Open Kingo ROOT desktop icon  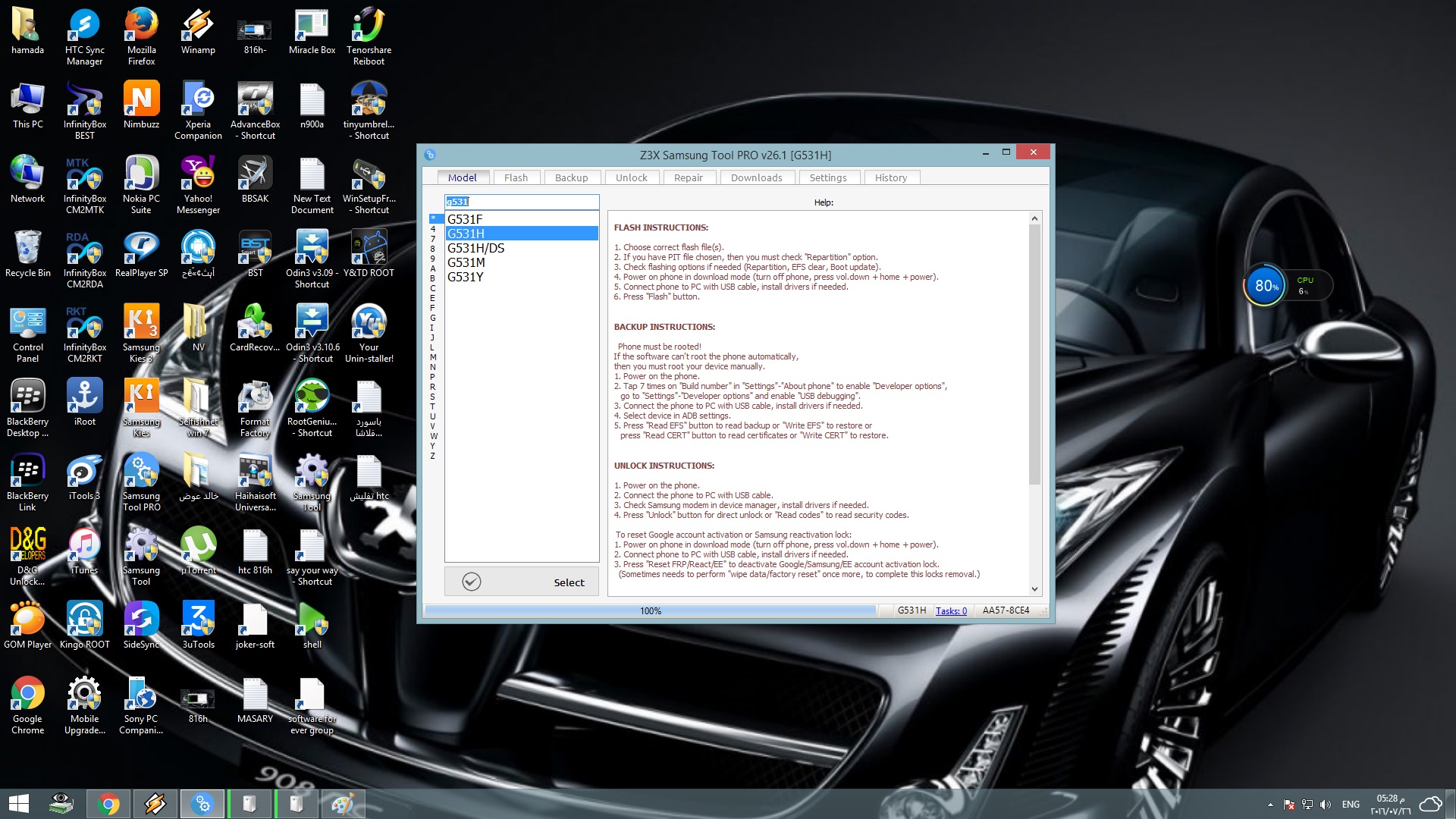coord(84,626)
